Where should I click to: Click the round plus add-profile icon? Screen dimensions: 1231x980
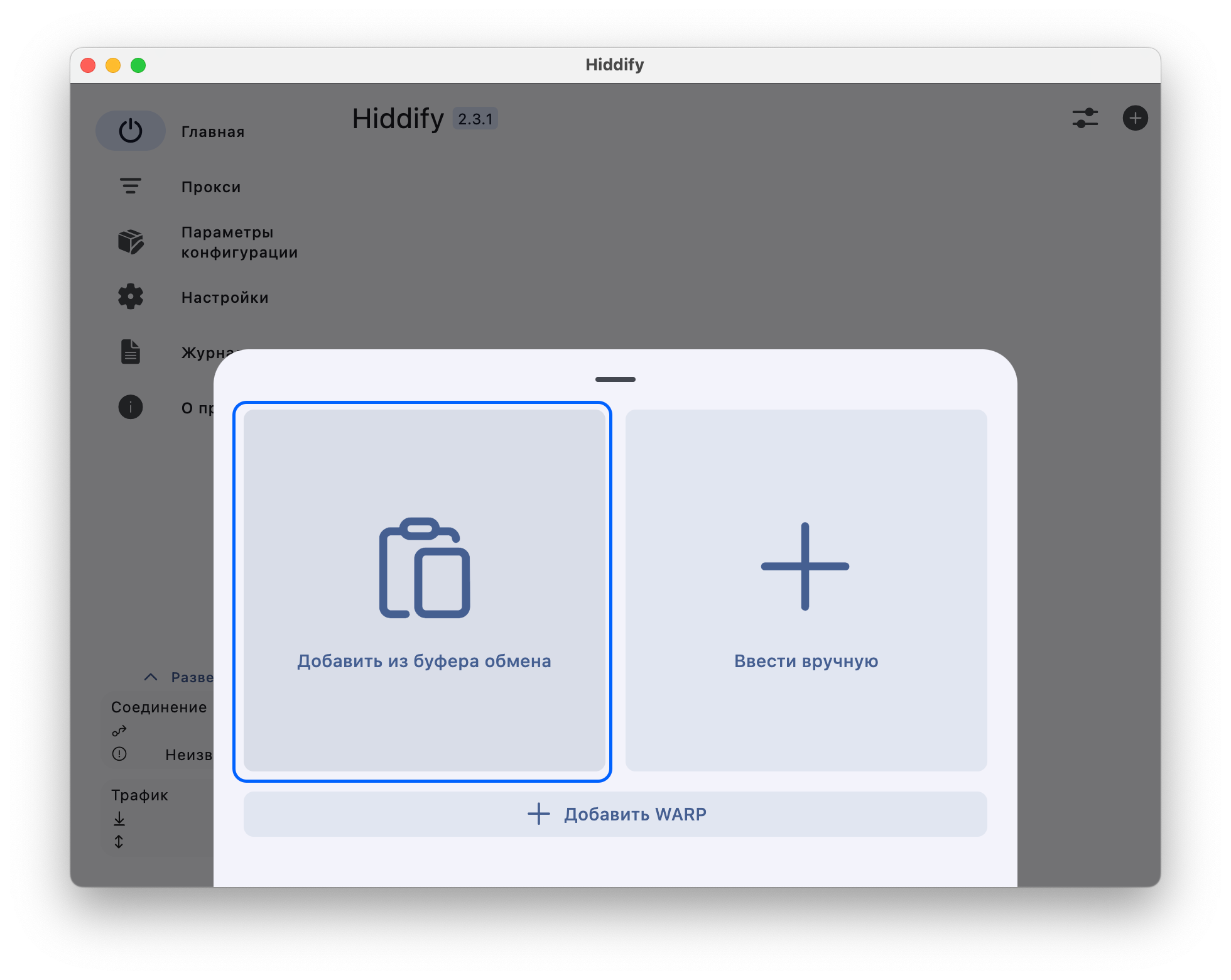[x=1135, y=118]
